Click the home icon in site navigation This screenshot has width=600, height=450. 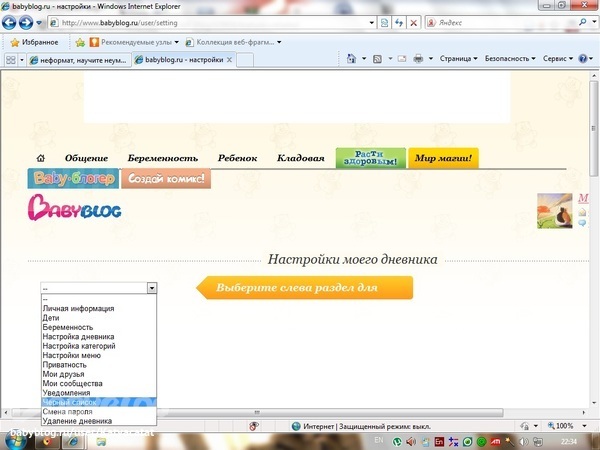coord(41,158)
